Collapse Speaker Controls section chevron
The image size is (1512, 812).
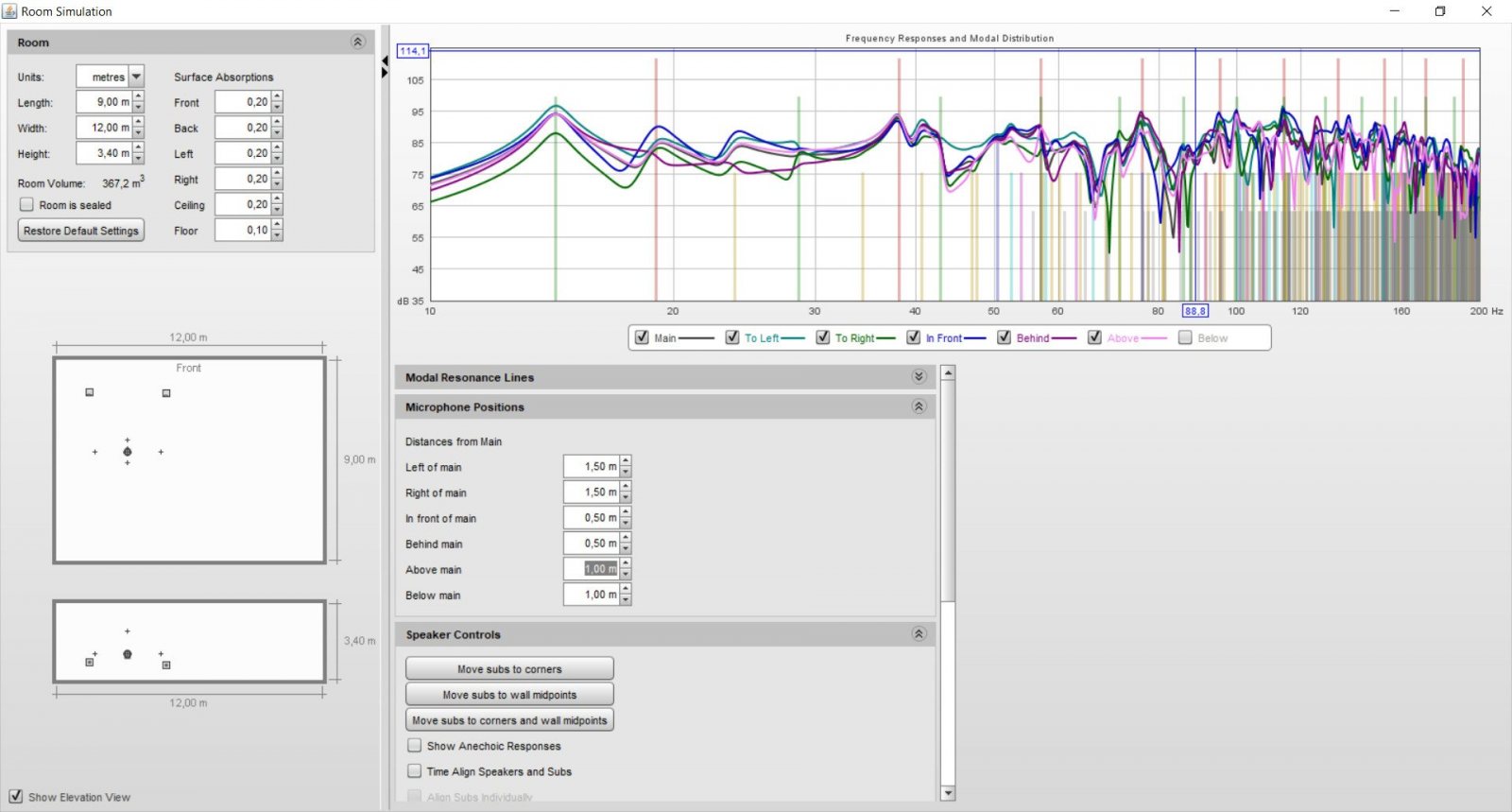(919, 634)
